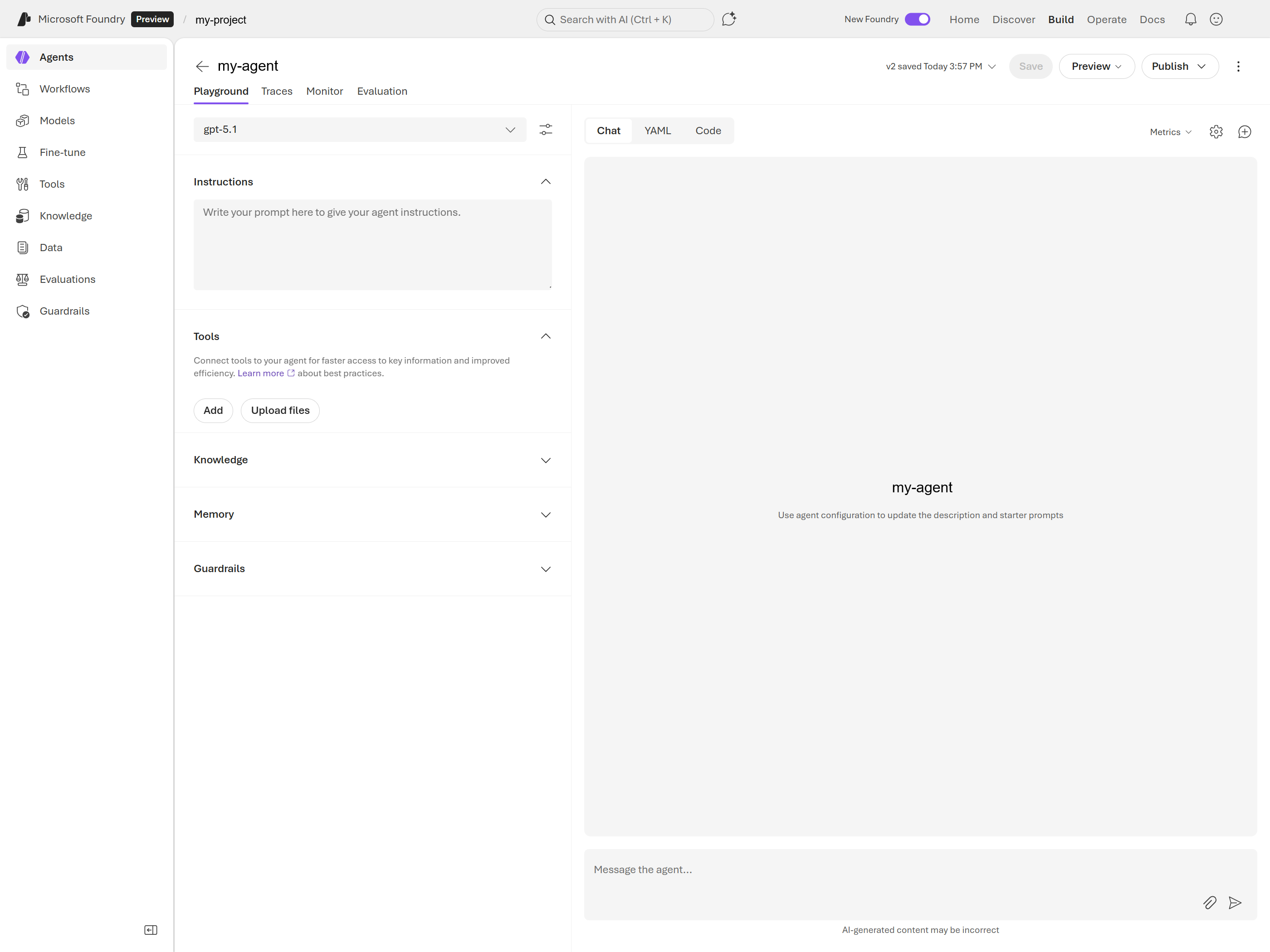Expand the Knowledge section
The height and width of the screenshot is (952, 1270).
point(373,460)
